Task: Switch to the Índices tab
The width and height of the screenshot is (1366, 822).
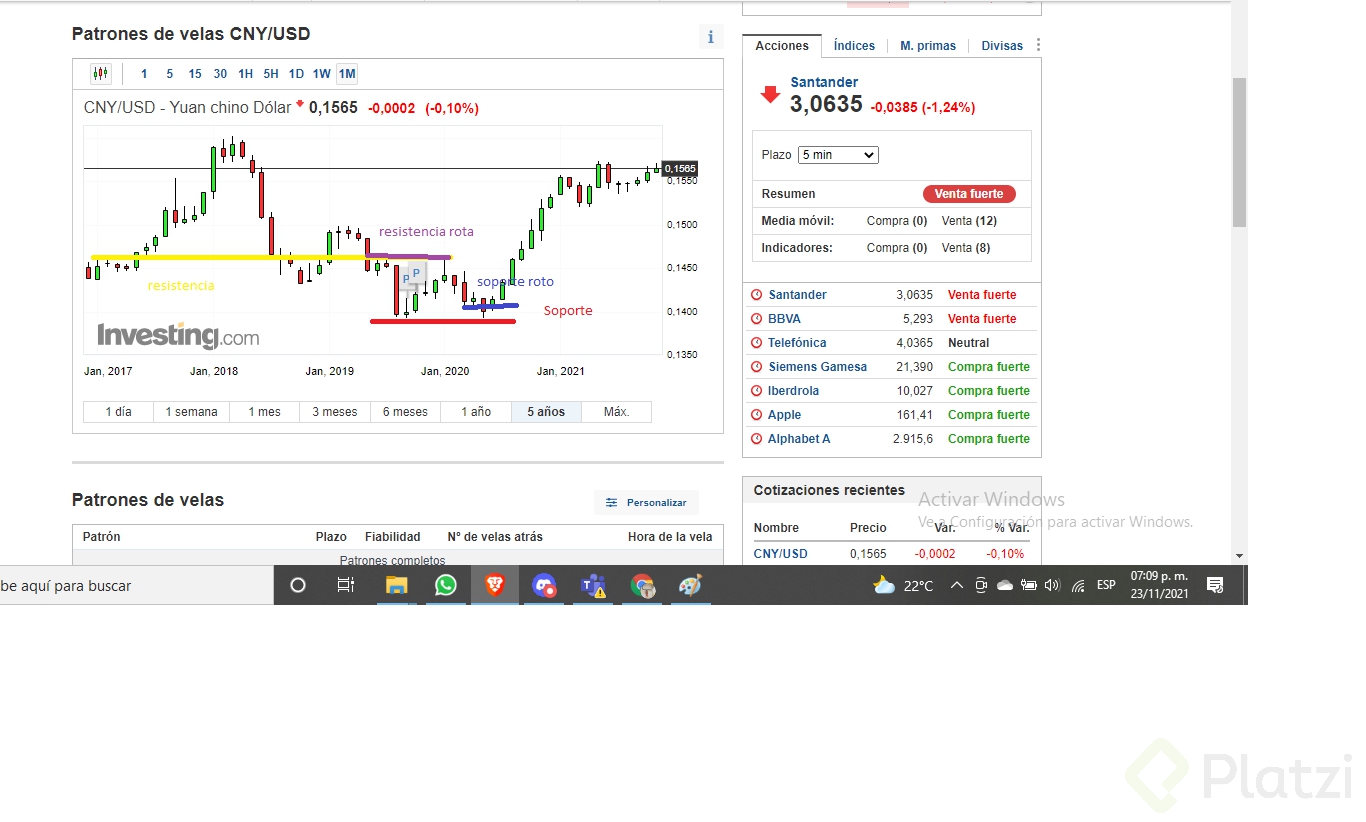Action: click(x=854, y=46)
